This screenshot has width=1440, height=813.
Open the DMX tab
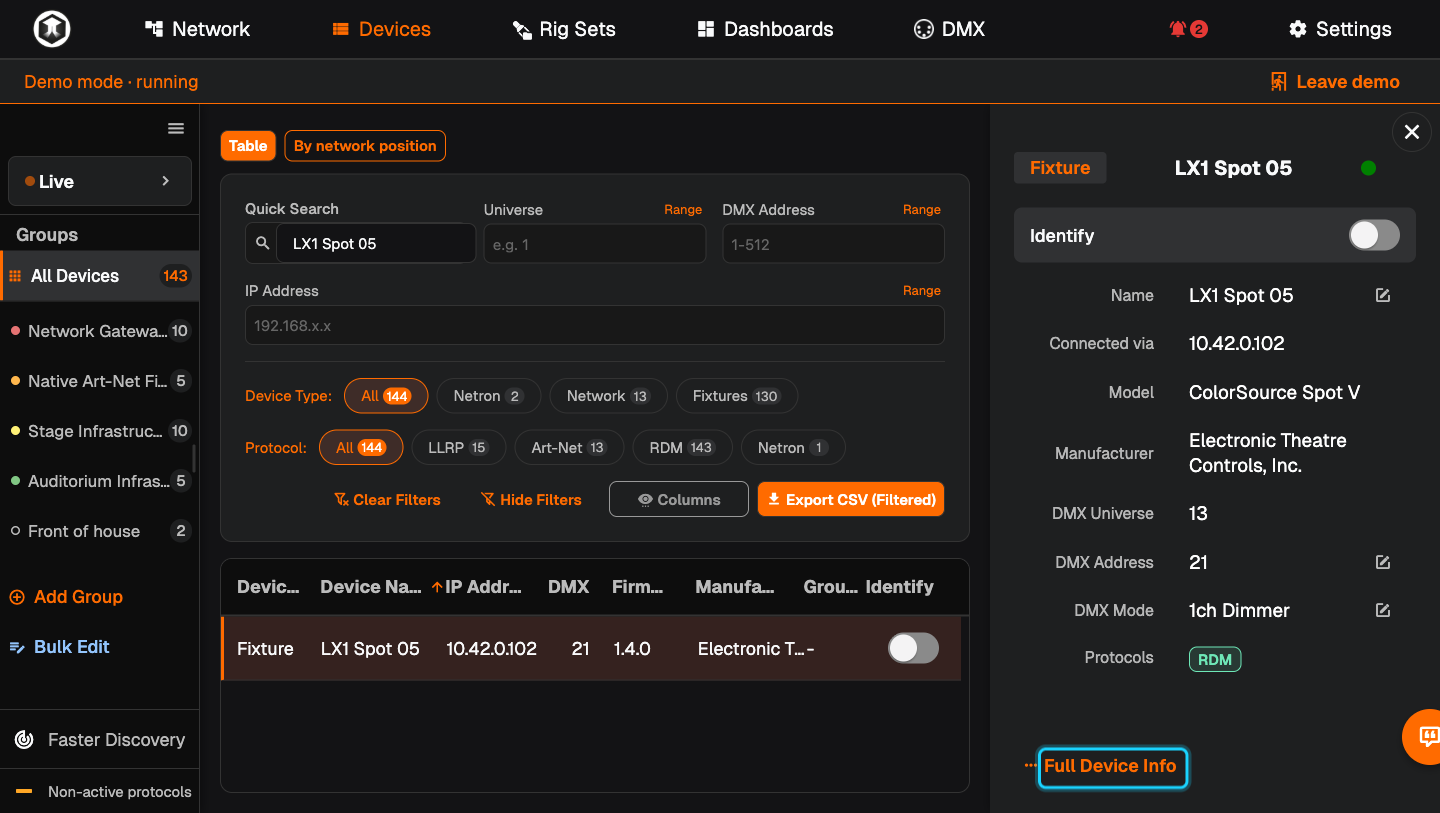950,29
